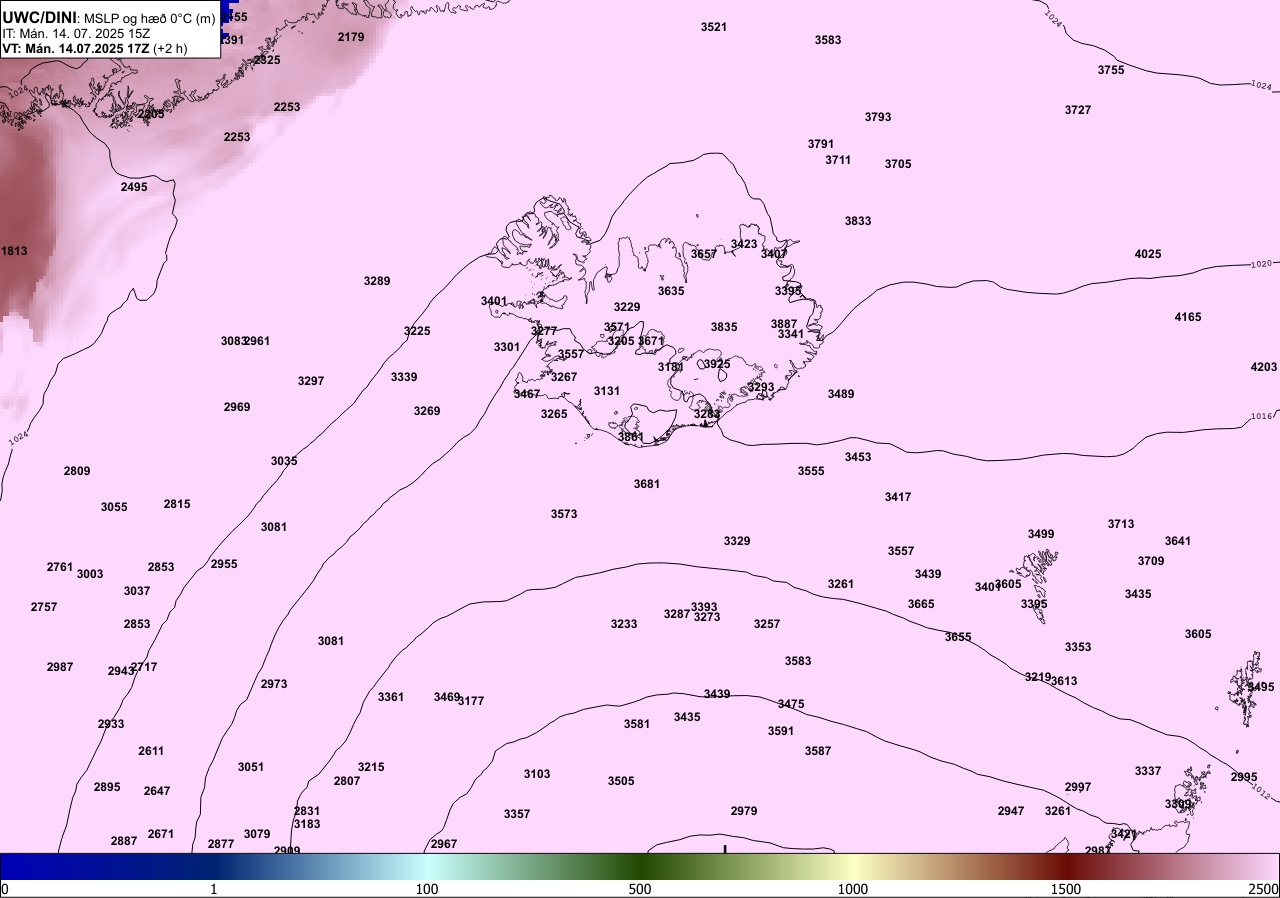Click the 100 label on the color scale
The height and width of the screenshot is (898, 1280).
click(427, 889)
